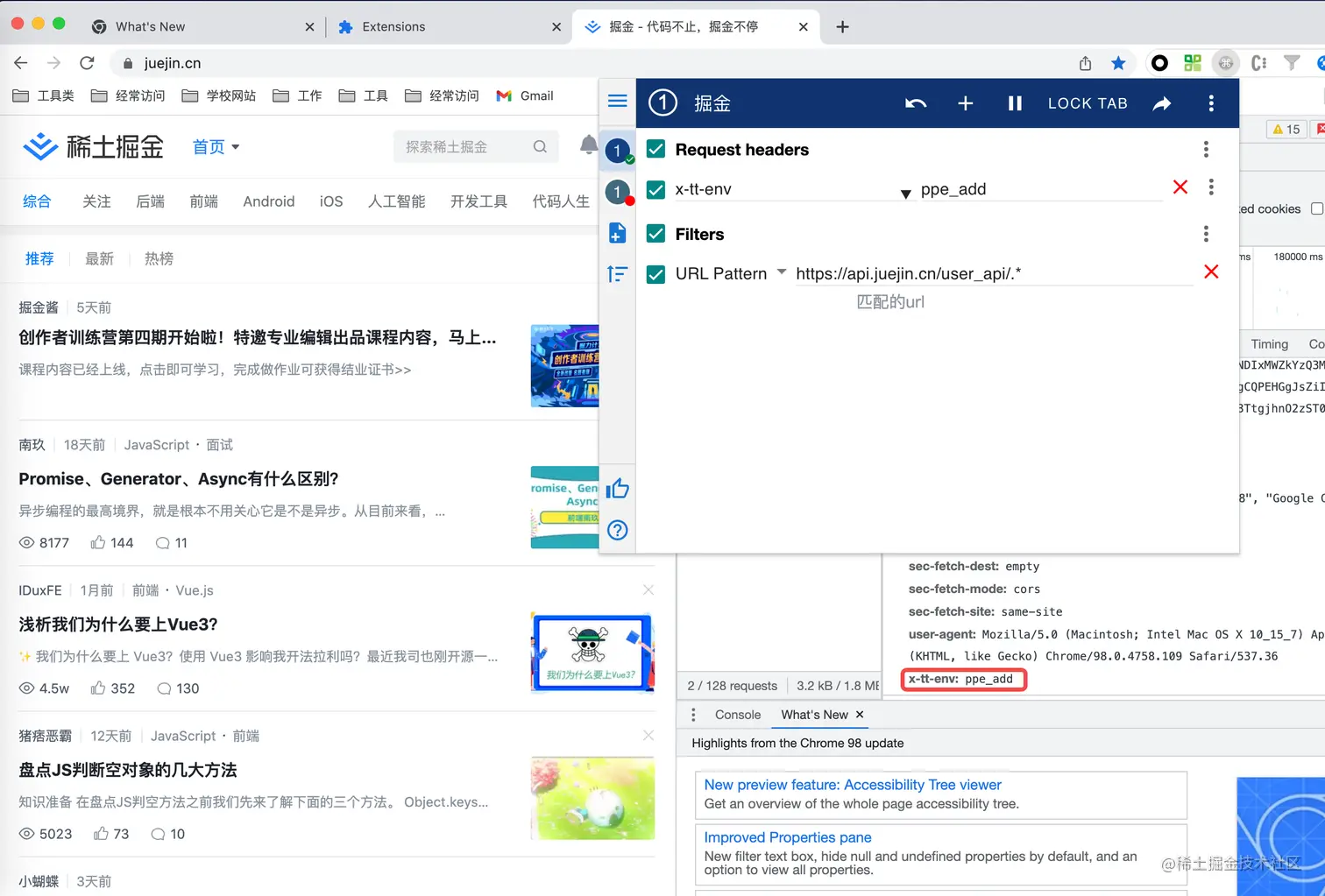Toggle the Request headers checkbox
Image resolution: width=1325 pixels, height=896 pixels.
(x=655, y=149)
